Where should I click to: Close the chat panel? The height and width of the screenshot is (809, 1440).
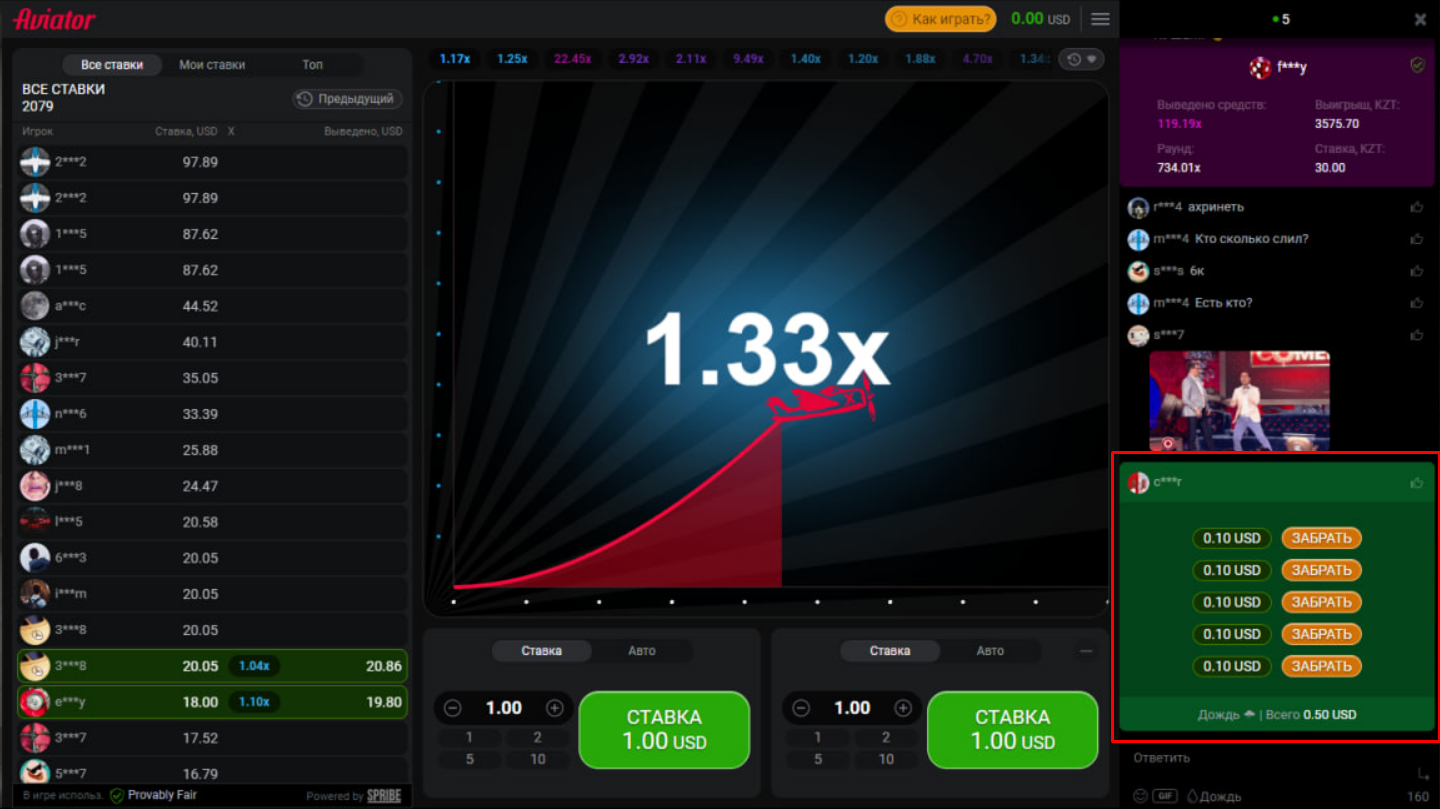pyautogui.click(x=1420, y=19)
